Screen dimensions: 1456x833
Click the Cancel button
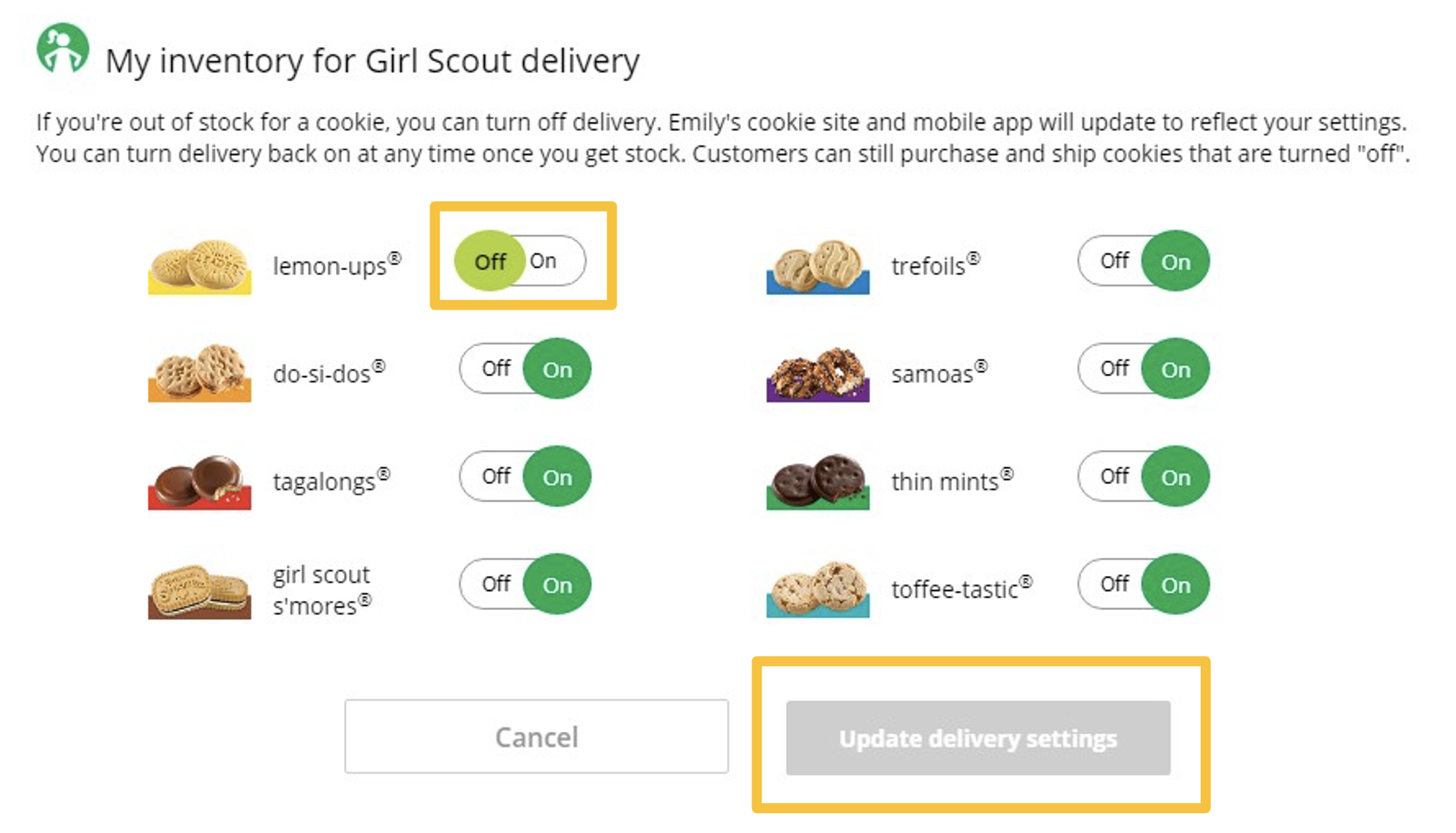click(536, 737)
